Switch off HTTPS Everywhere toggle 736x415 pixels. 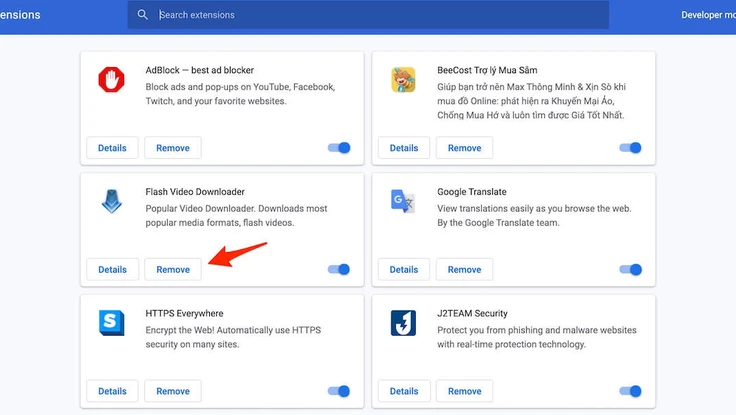(x=339, y=391)
